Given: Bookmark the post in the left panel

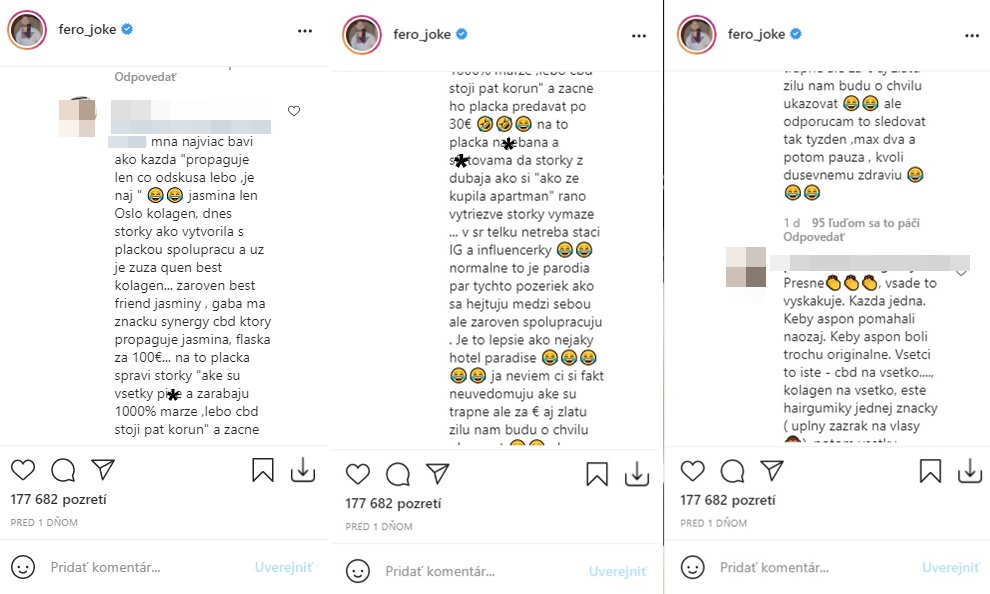Looking at the screenshot, I should [263, 470].
